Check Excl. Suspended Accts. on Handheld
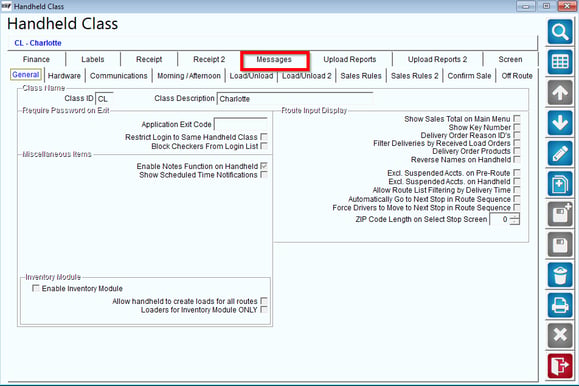 517,181
